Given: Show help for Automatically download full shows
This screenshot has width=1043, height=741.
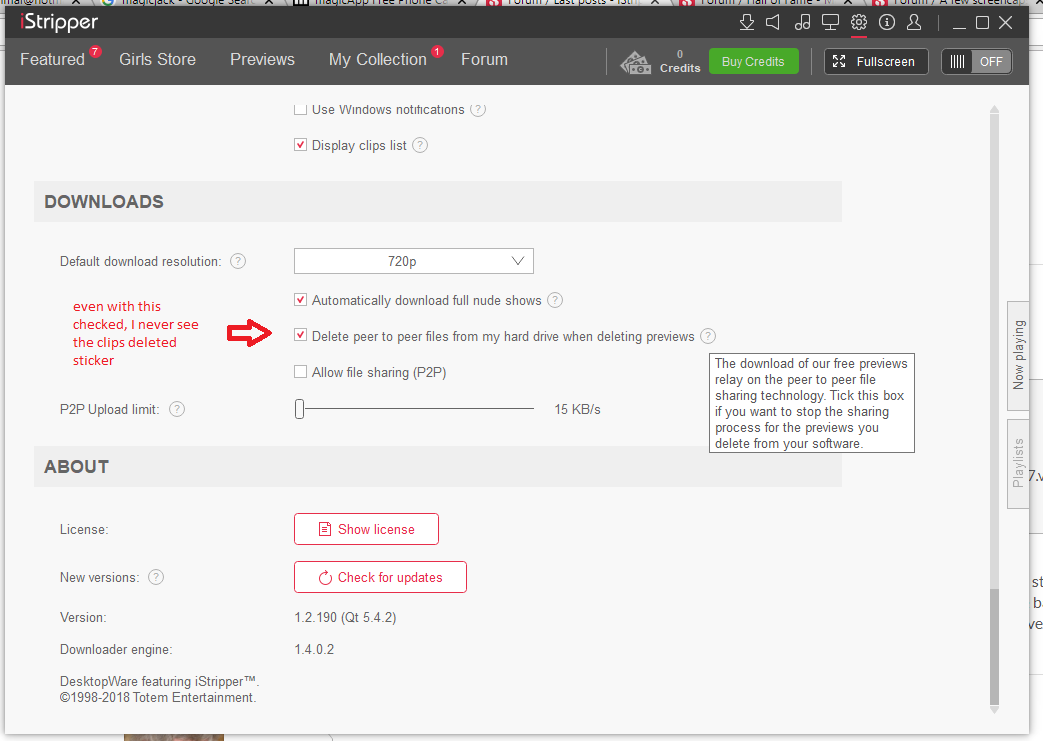Looking at the screenshot, I should [x=555, y=301].
